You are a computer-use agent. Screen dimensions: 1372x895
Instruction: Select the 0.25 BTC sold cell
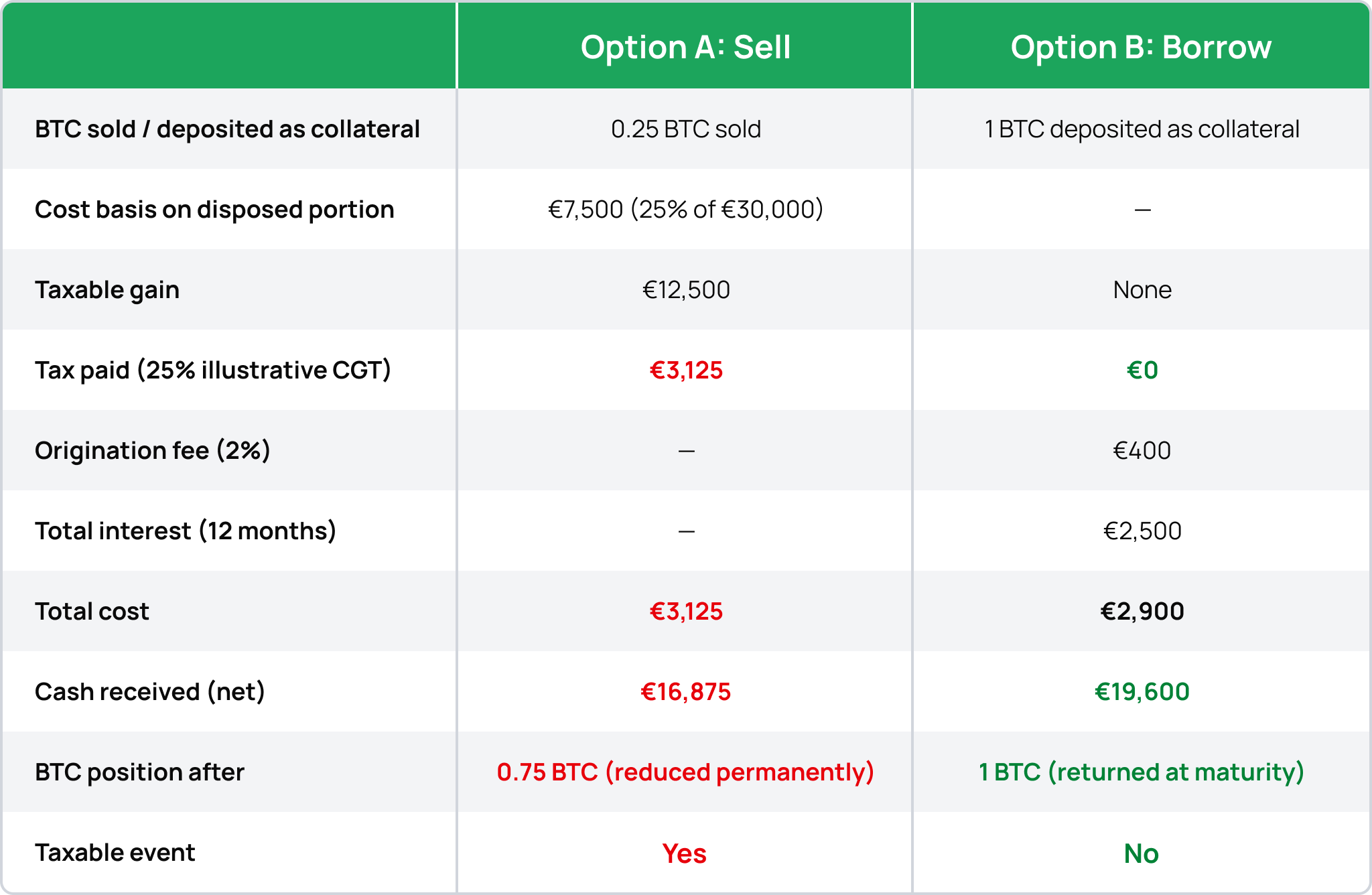tap(685, 129)
